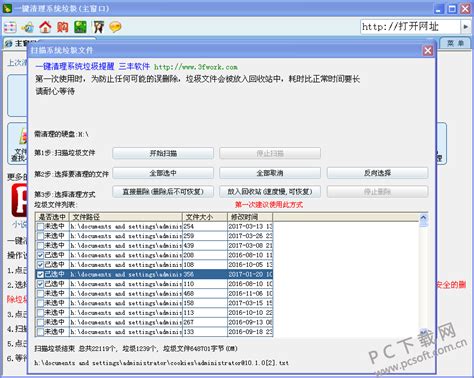
Task: Check the box for the 113-byte file row
Action: pos(40,313)
